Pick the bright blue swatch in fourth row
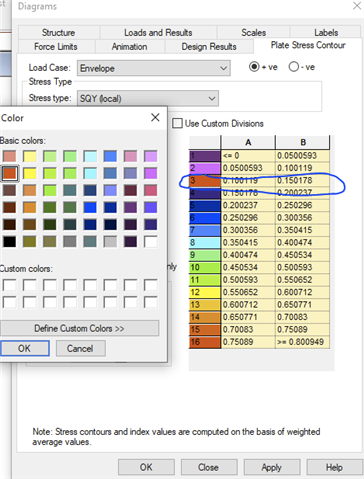This screenshot has width=364, height=479. [x=90, y=207]
